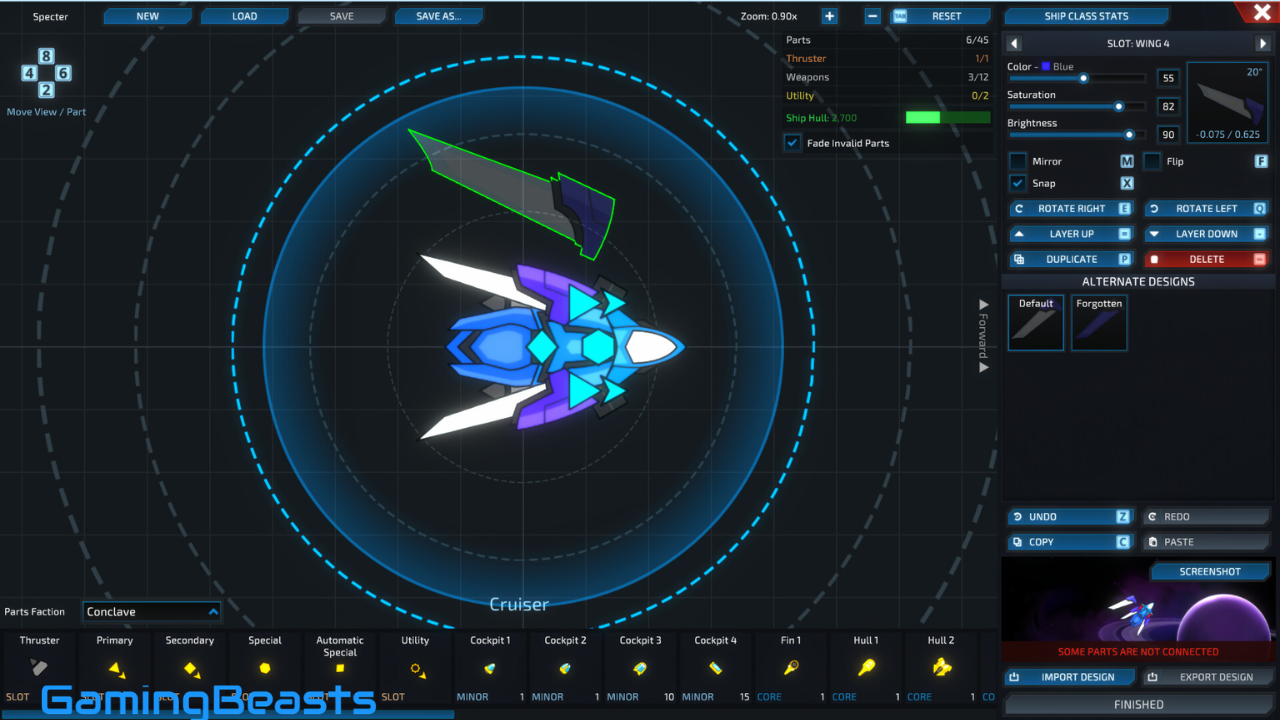Image resolution: width=1280 pixels, height=720 pixels.
Task: Duplicate the selected part
Action: (1071, 259)
